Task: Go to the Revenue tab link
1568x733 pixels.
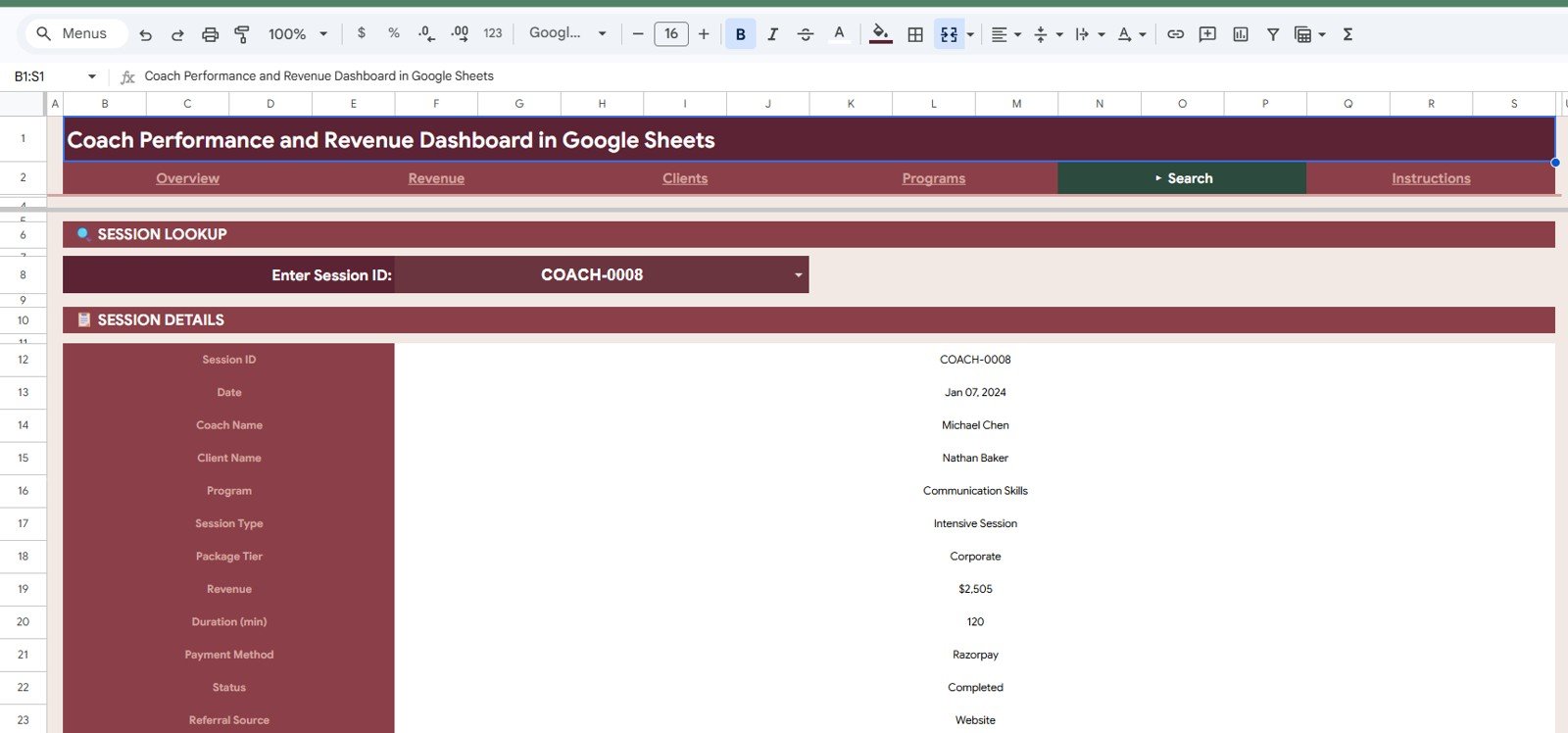Action: point(436,178)
